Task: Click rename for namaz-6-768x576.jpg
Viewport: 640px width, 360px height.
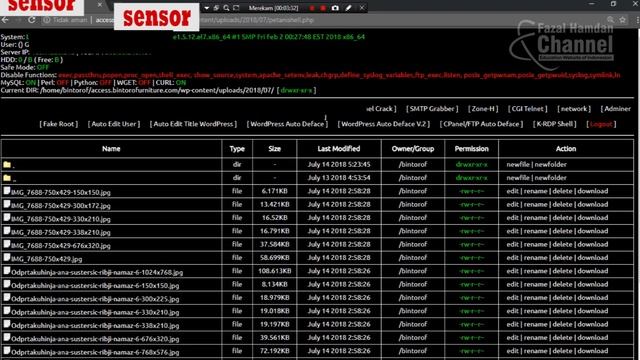Action: coord(536,351)
